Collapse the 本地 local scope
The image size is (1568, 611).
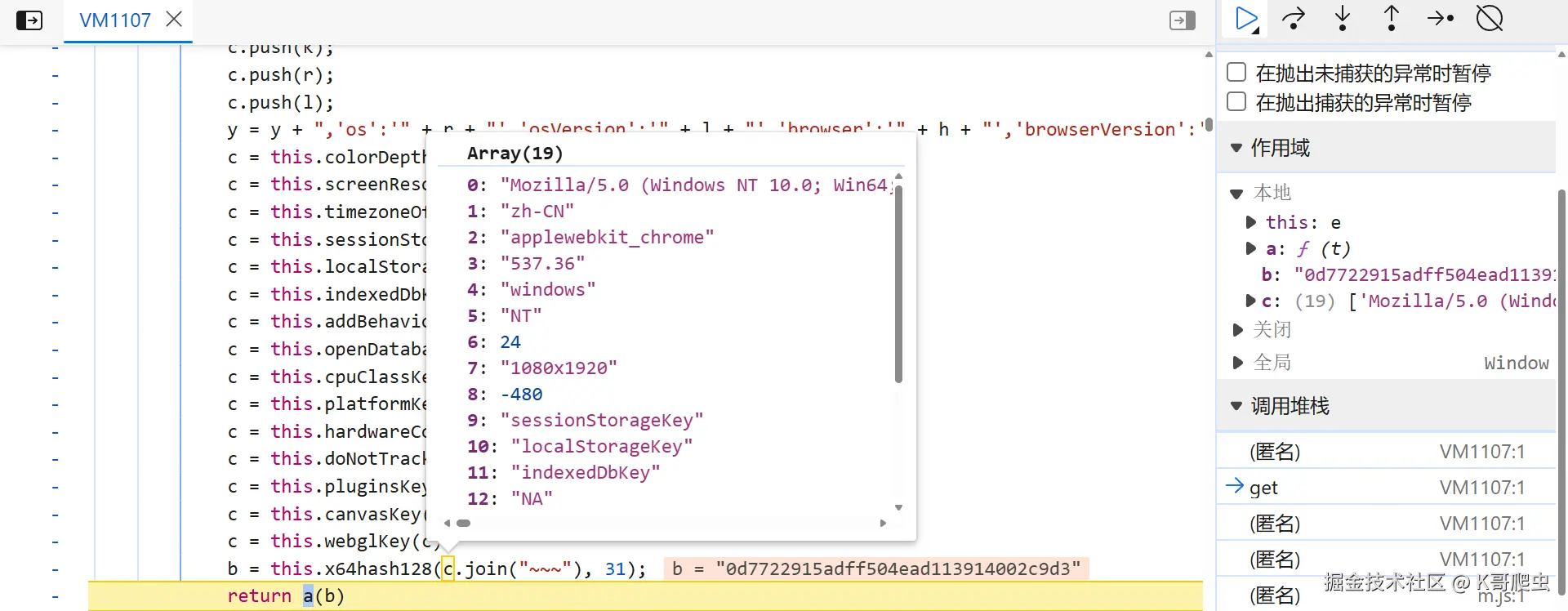tap(1236, 194)
